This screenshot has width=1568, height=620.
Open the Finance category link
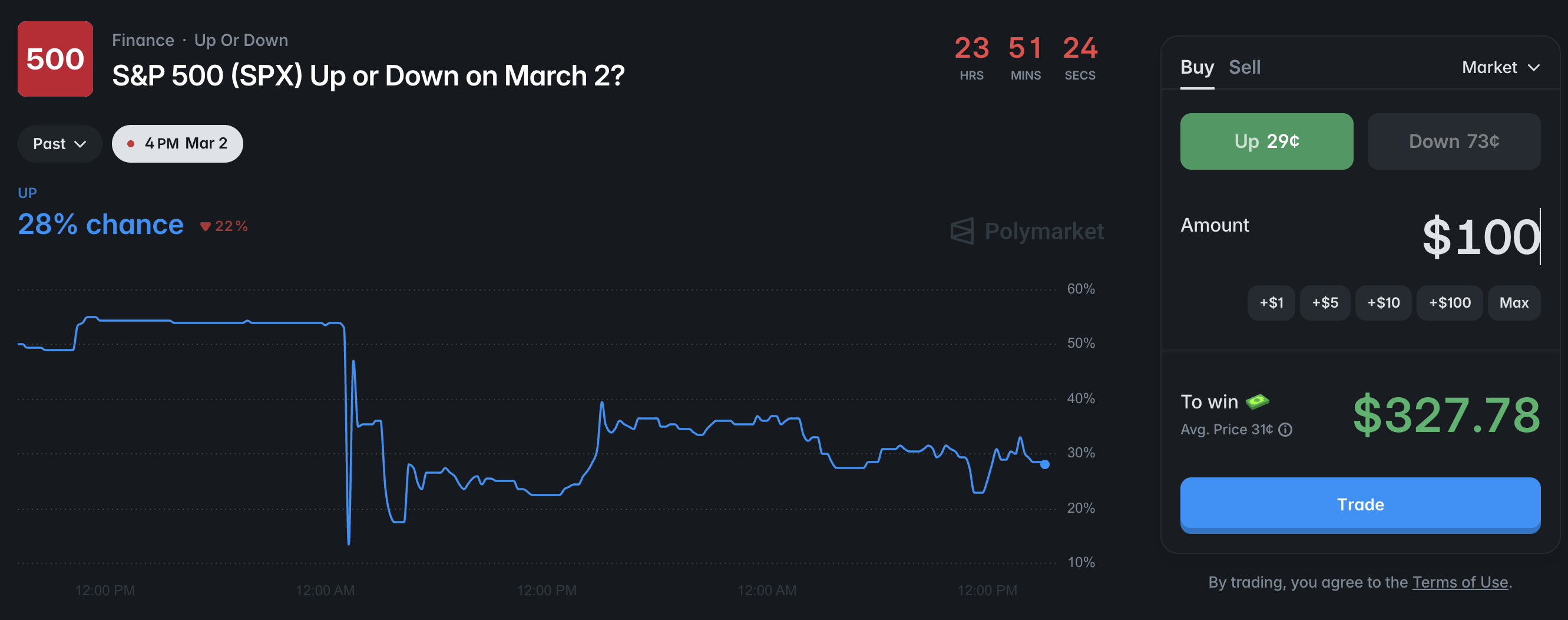[x=143, y=40]
